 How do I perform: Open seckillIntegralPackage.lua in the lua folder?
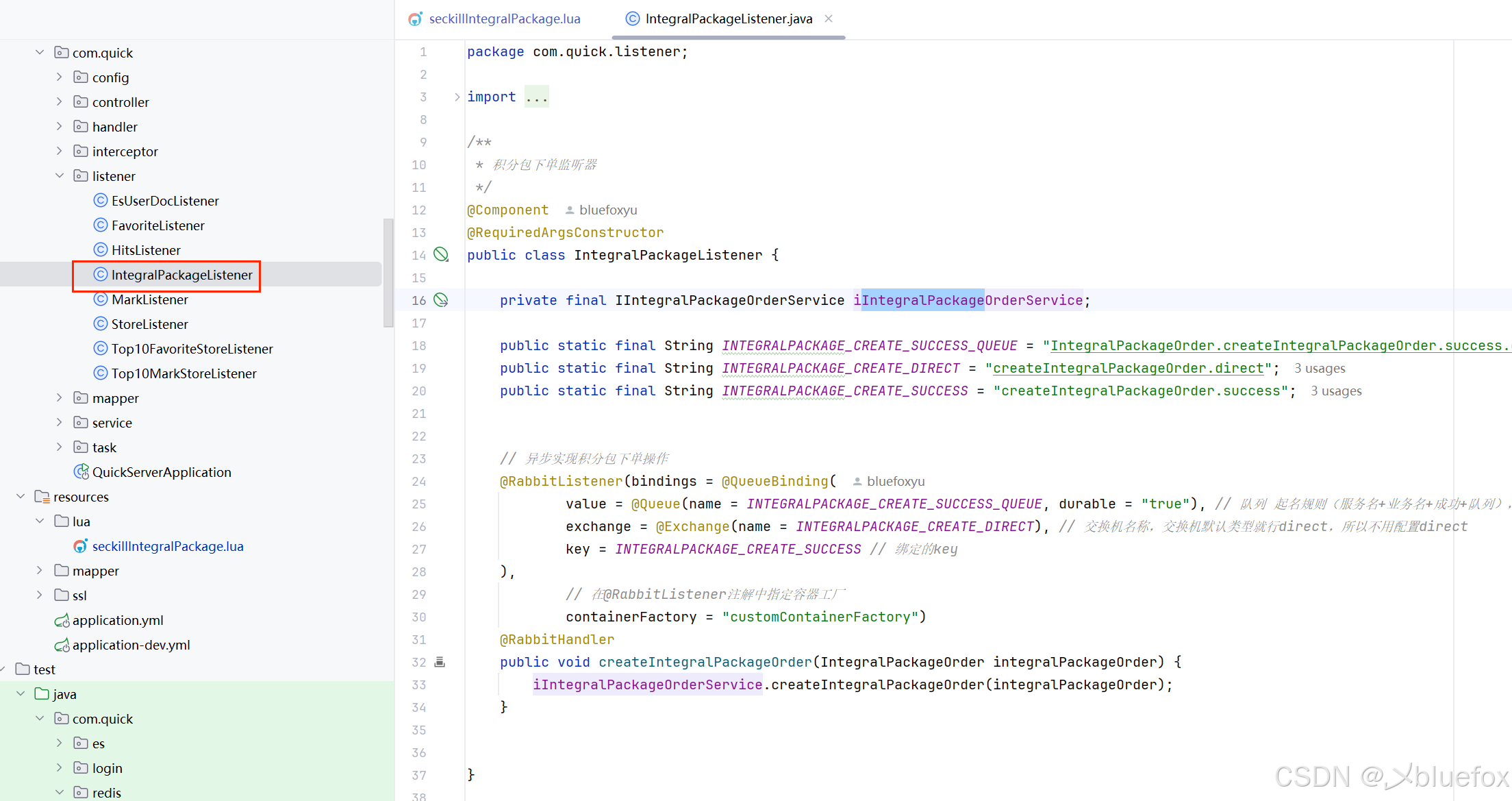tap(168, 546)
